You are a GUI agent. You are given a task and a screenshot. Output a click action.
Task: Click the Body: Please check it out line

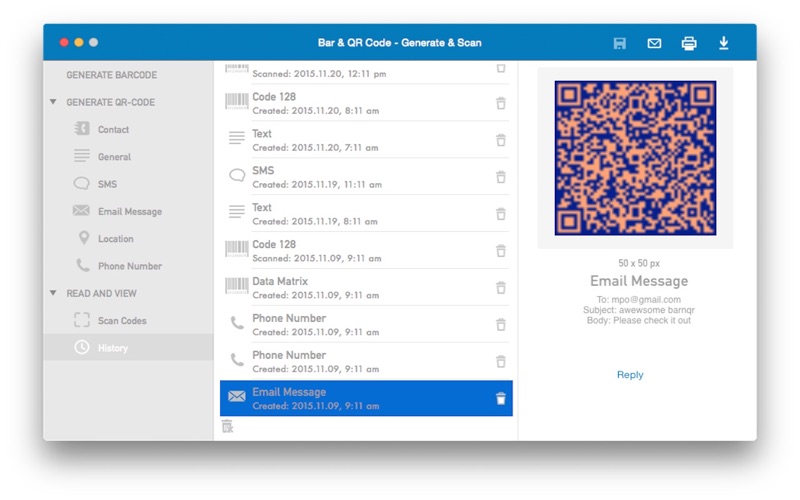639,320
